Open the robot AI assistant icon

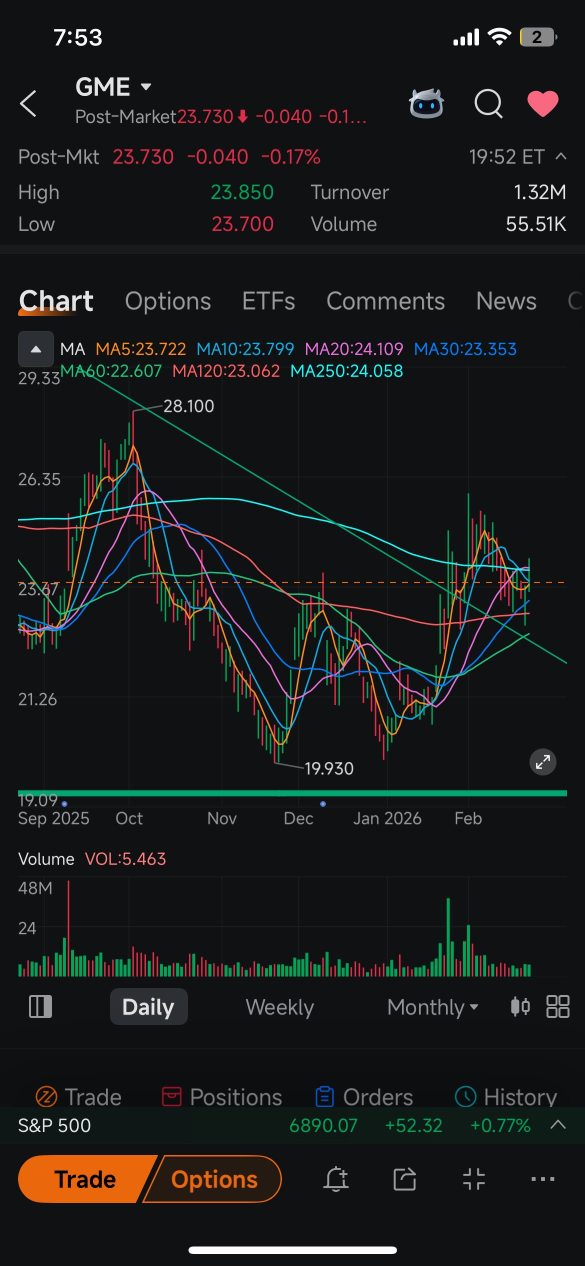click(427, 103)
